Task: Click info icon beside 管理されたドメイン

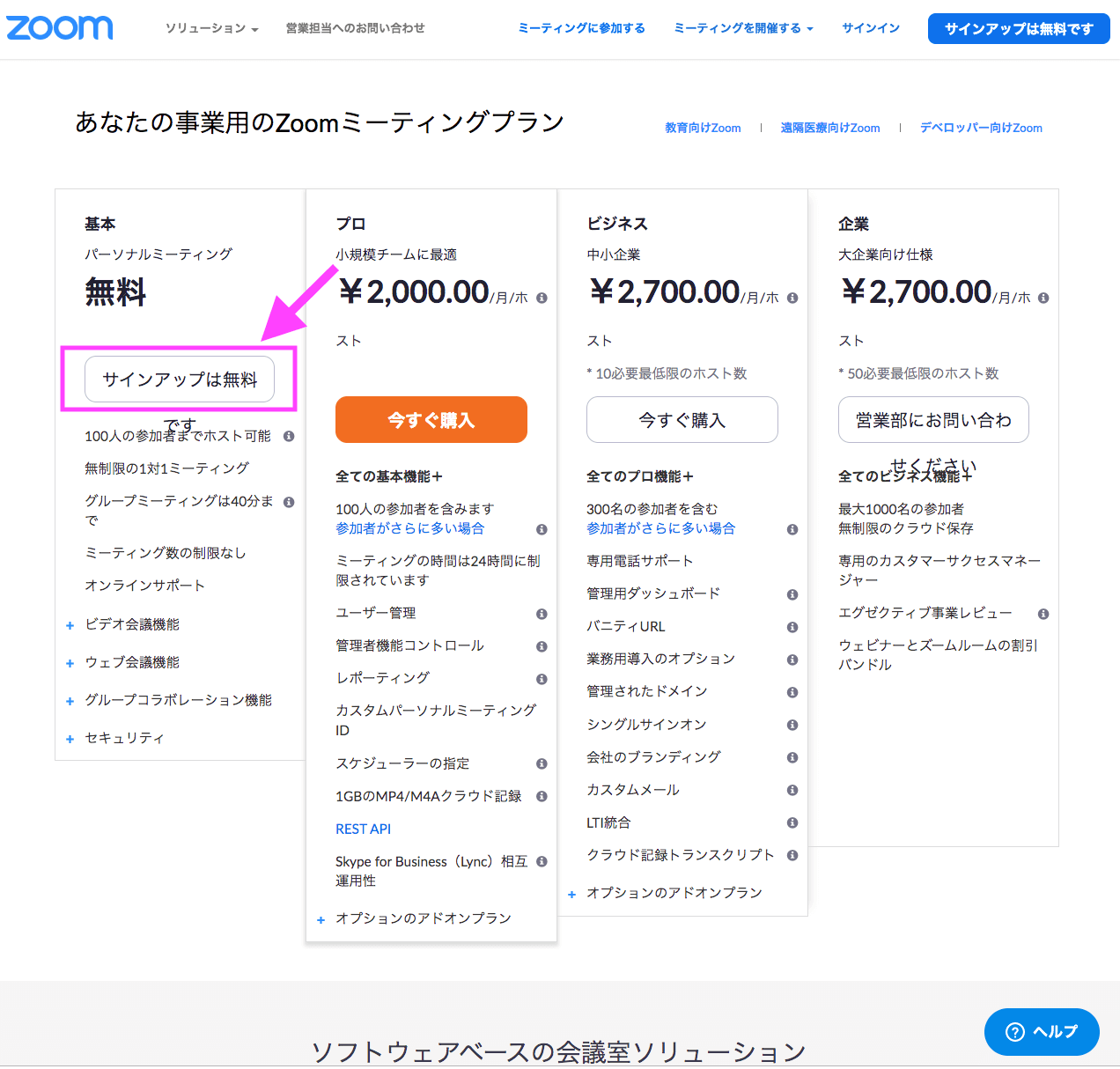Action: coord(792,692)
